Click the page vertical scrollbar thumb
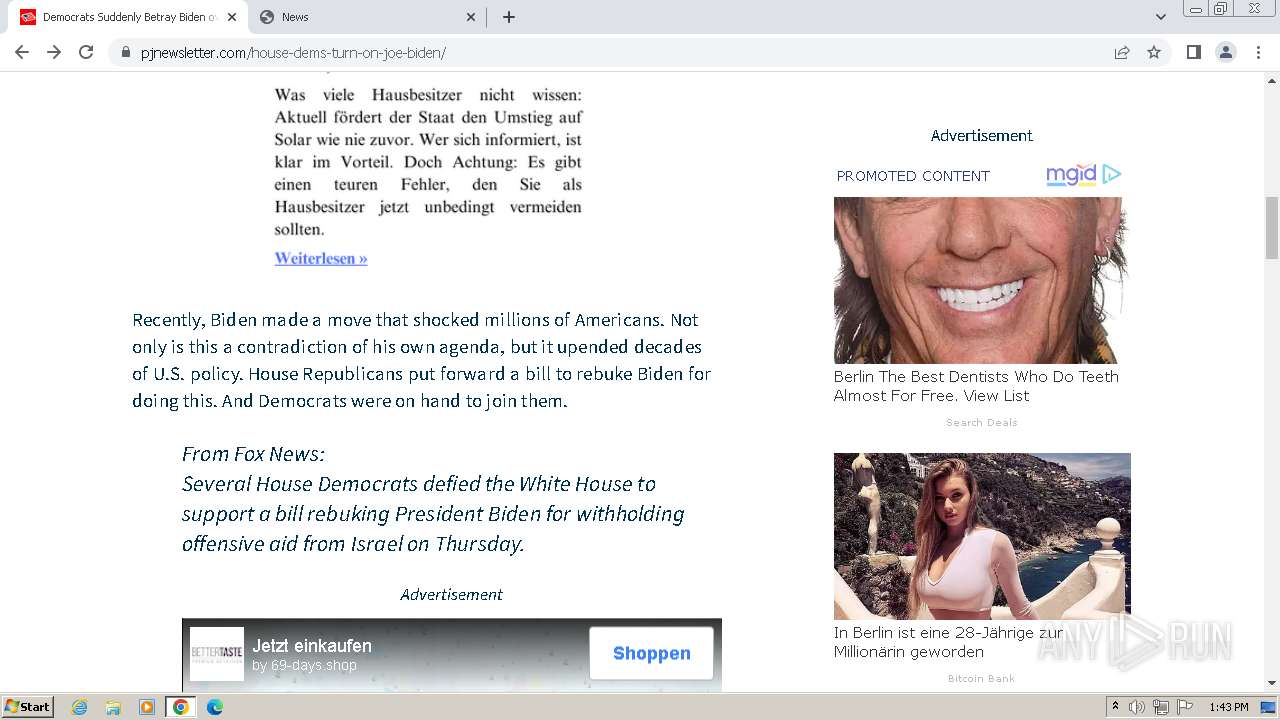The width and height of the screenshot is (1280, 720). tap(1272, 227)
